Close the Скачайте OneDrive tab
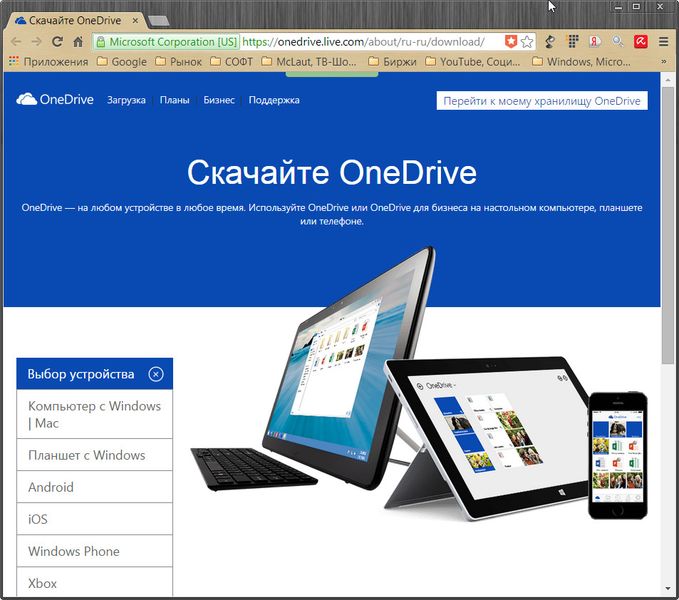The height and width of the screenshot is (600, 679). click(x=135, y=20)
